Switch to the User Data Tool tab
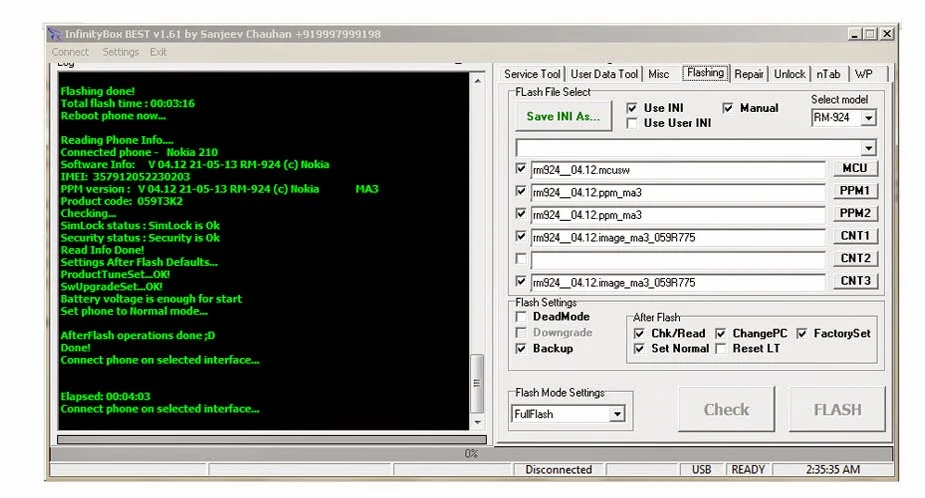 (x=604, y=74)
